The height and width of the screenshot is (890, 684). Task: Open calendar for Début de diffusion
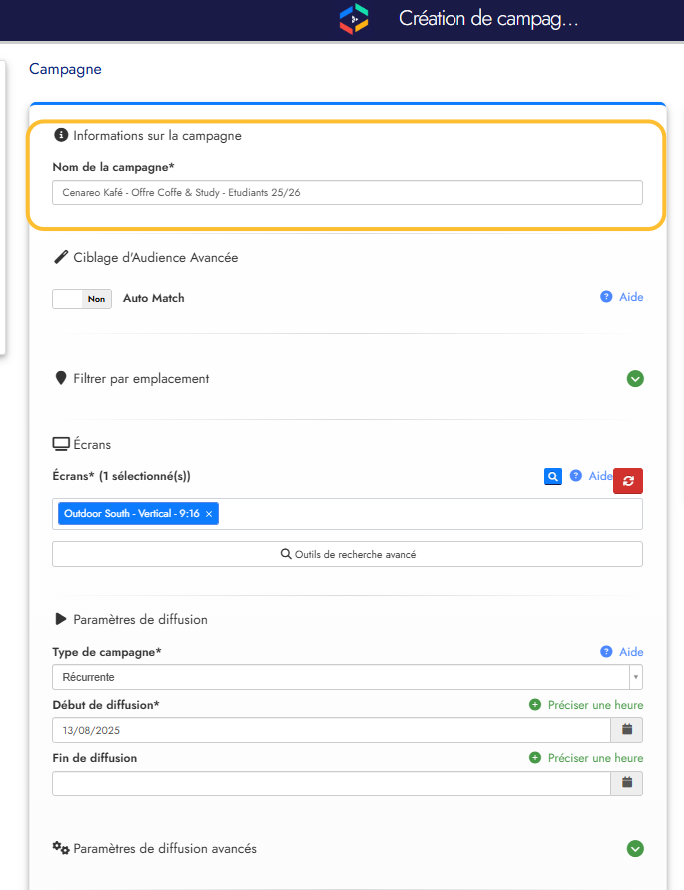coord(627,730)
